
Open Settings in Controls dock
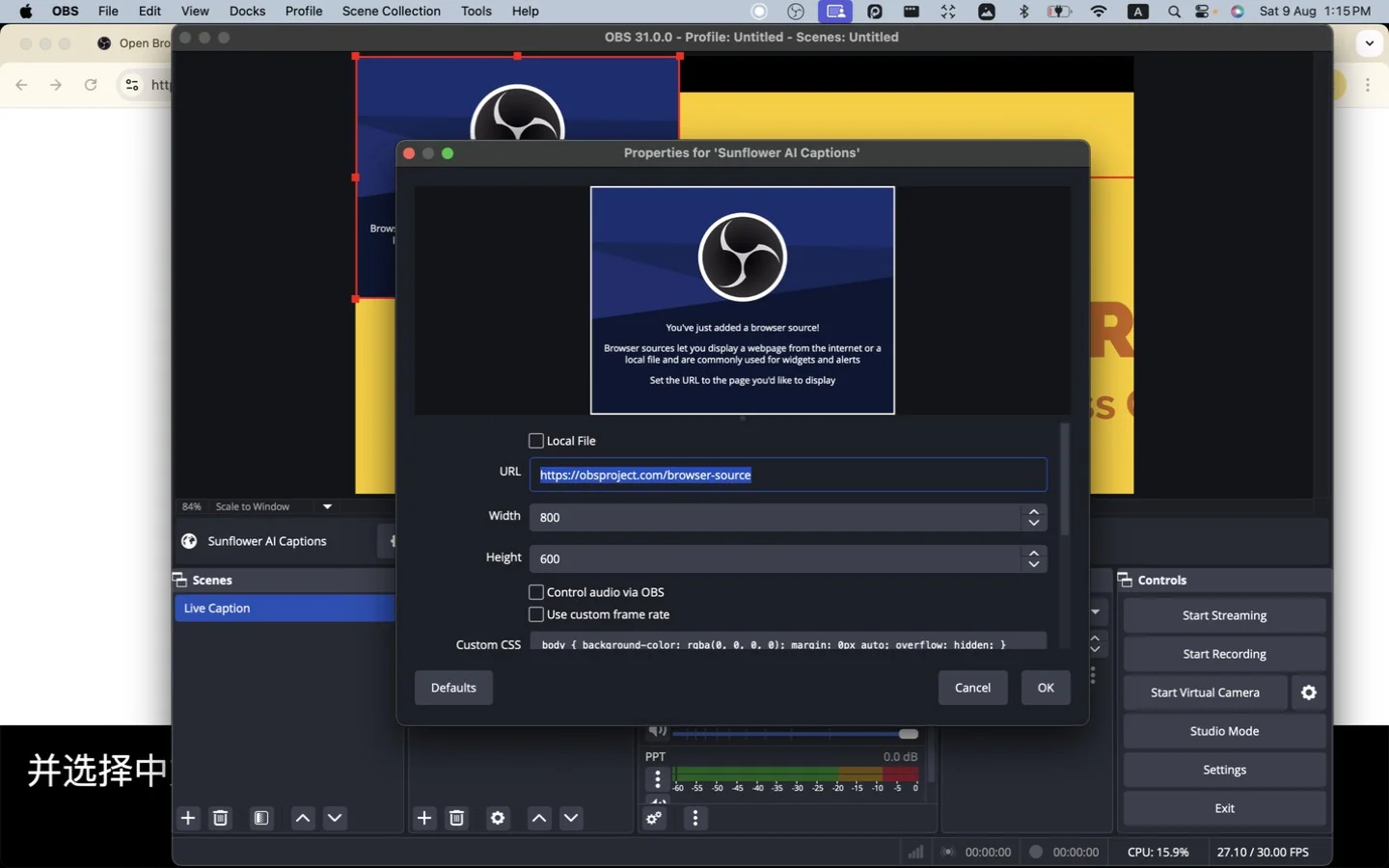(1224, 770)
